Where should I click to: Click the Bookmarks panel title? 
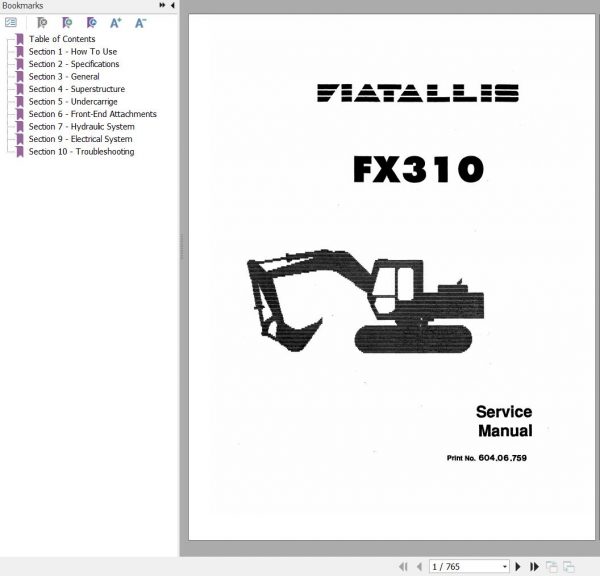click(23, 5)
